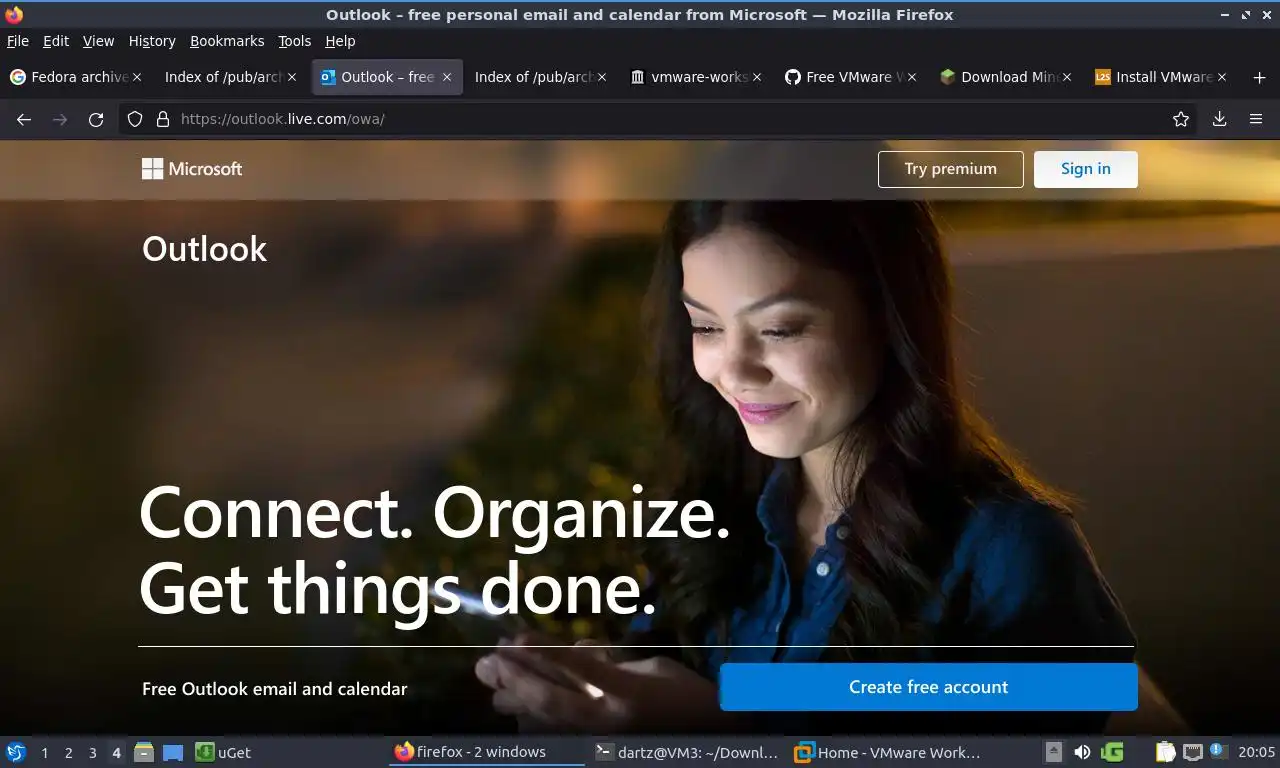Focus the address bar showing outlook.live.com
This screenshot has height=768, width=1280.
pyautogui.click(x=660, y=119)
